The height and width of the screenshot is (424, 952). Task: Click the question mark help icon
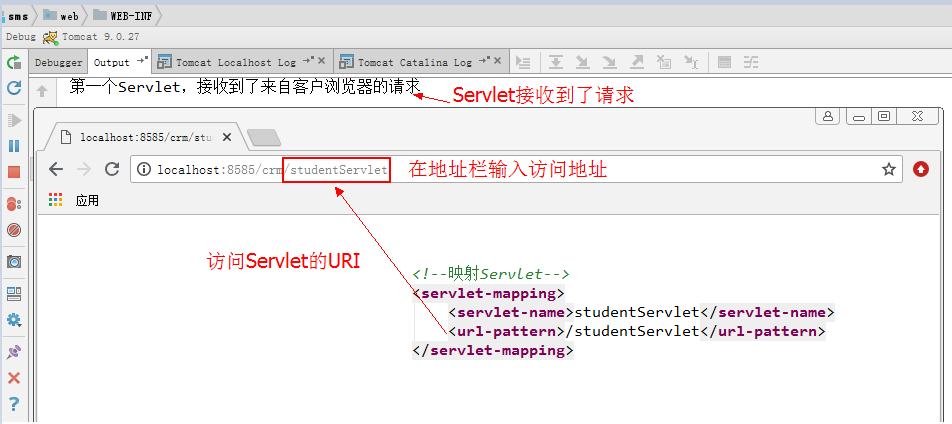tap(14, 404)
